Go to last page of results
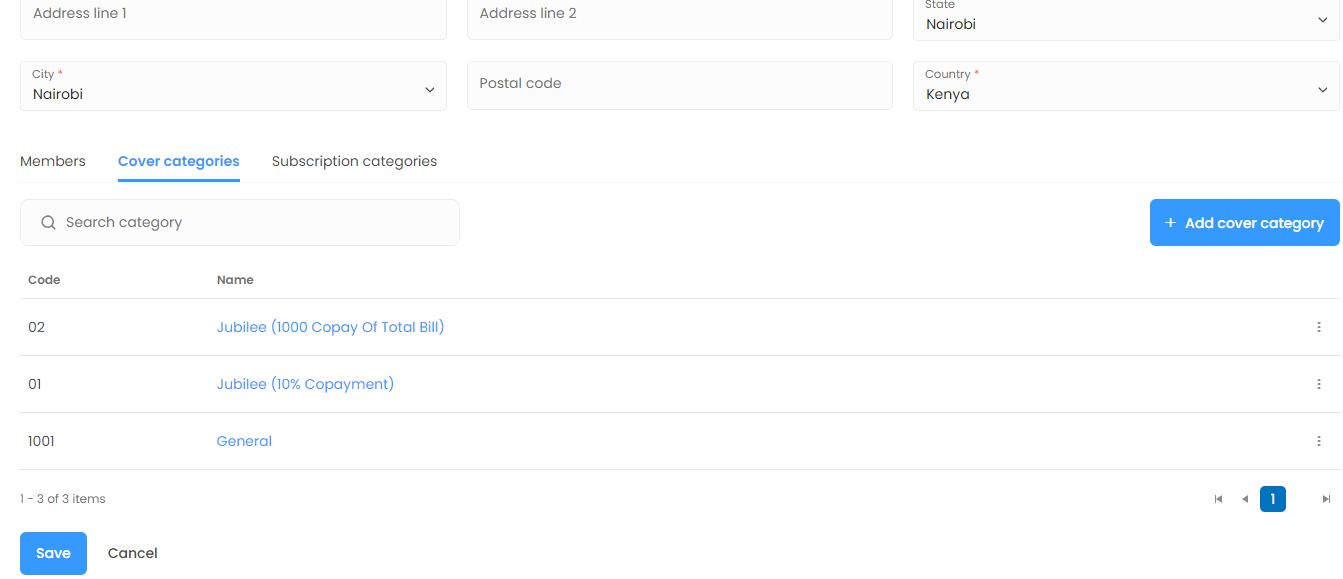 [1326, 499]
